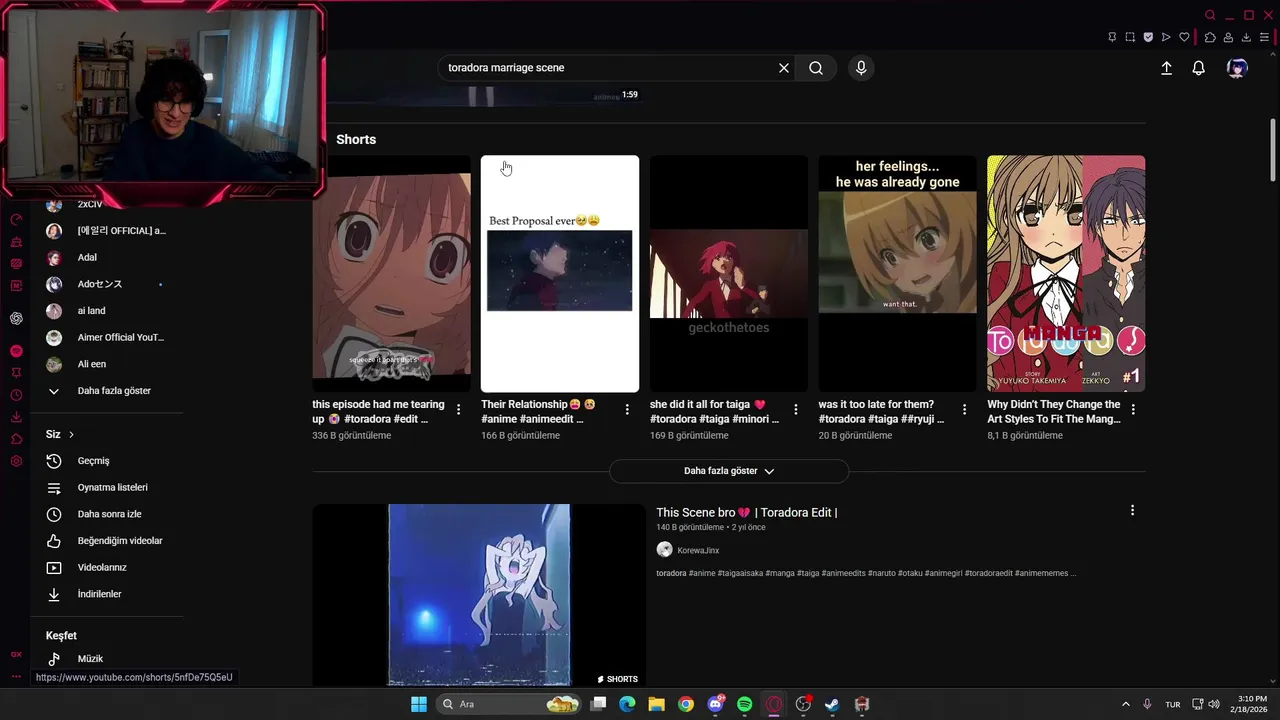Open the 'Best Proposal ever' short thumbnail
The image size is (1280, 720).
pos(560,273)
